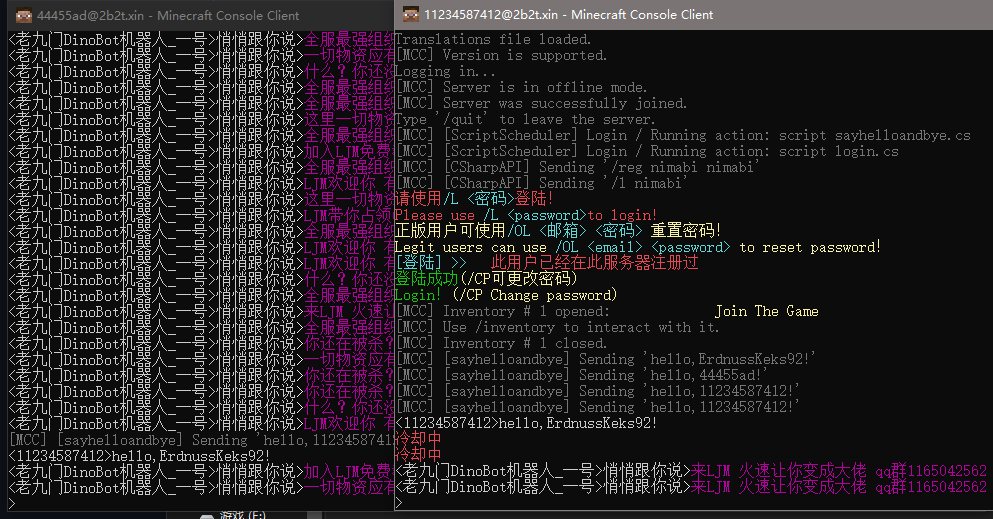Click '<11234587412>hello,ErdnussKeks92!' in 44455ad console

139,456
